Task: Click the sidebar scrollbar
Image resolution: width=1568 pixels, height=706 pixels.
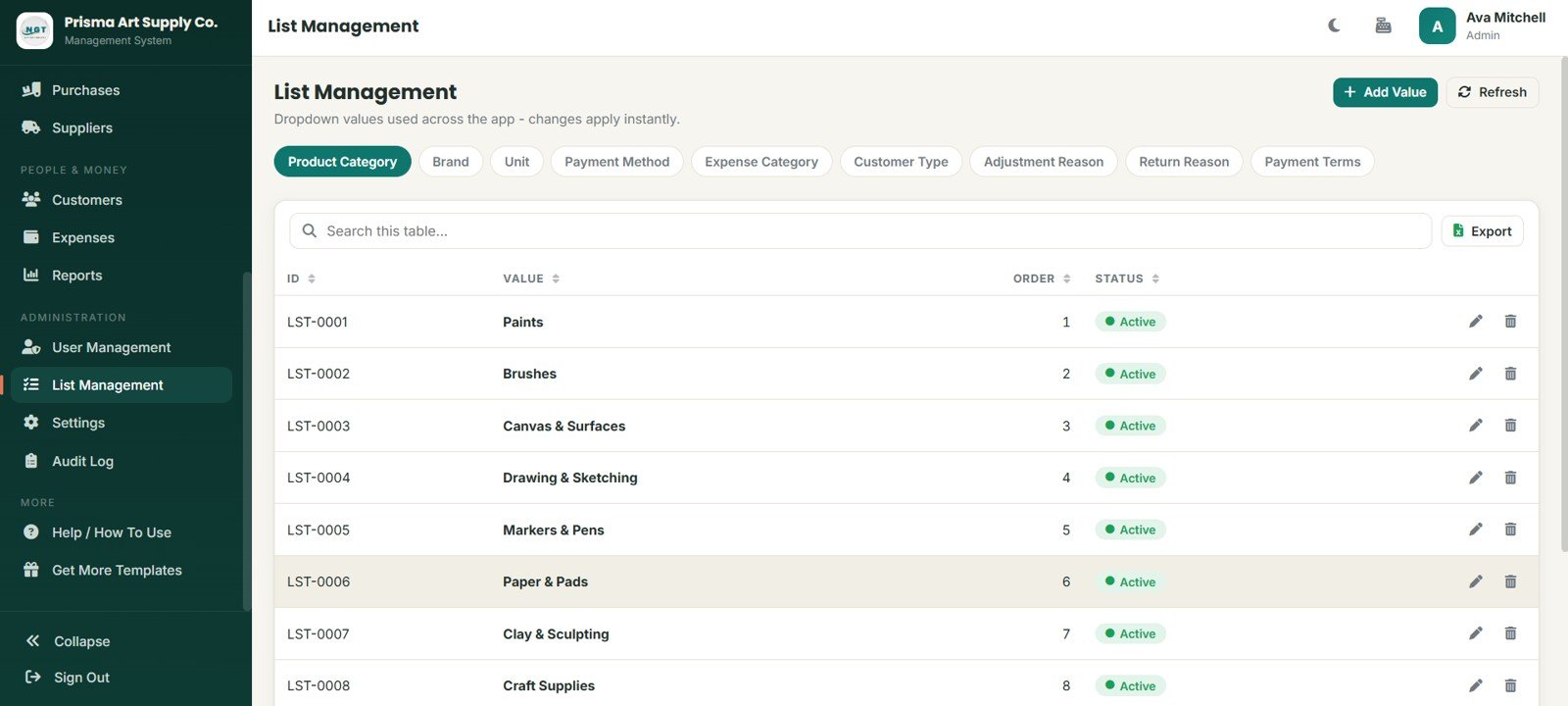Action: point(247,441)
